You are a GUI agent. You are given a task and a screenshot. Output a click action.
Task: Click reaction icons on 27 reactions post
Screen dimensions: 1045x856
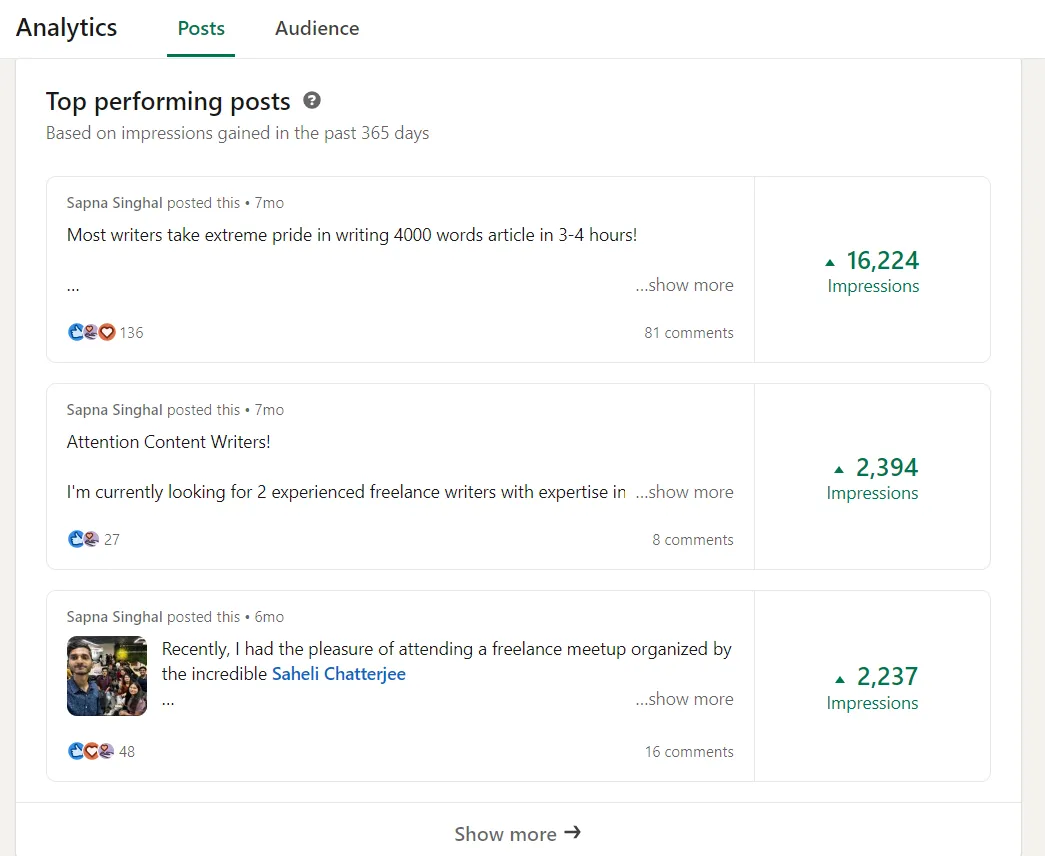point(84,539)
